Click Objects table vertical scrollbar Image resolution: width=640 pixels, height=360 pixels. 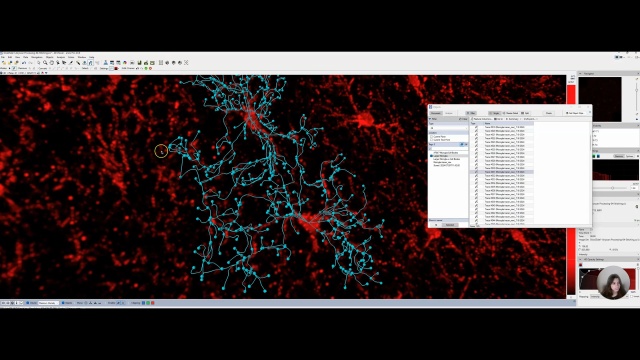point(590,143)
